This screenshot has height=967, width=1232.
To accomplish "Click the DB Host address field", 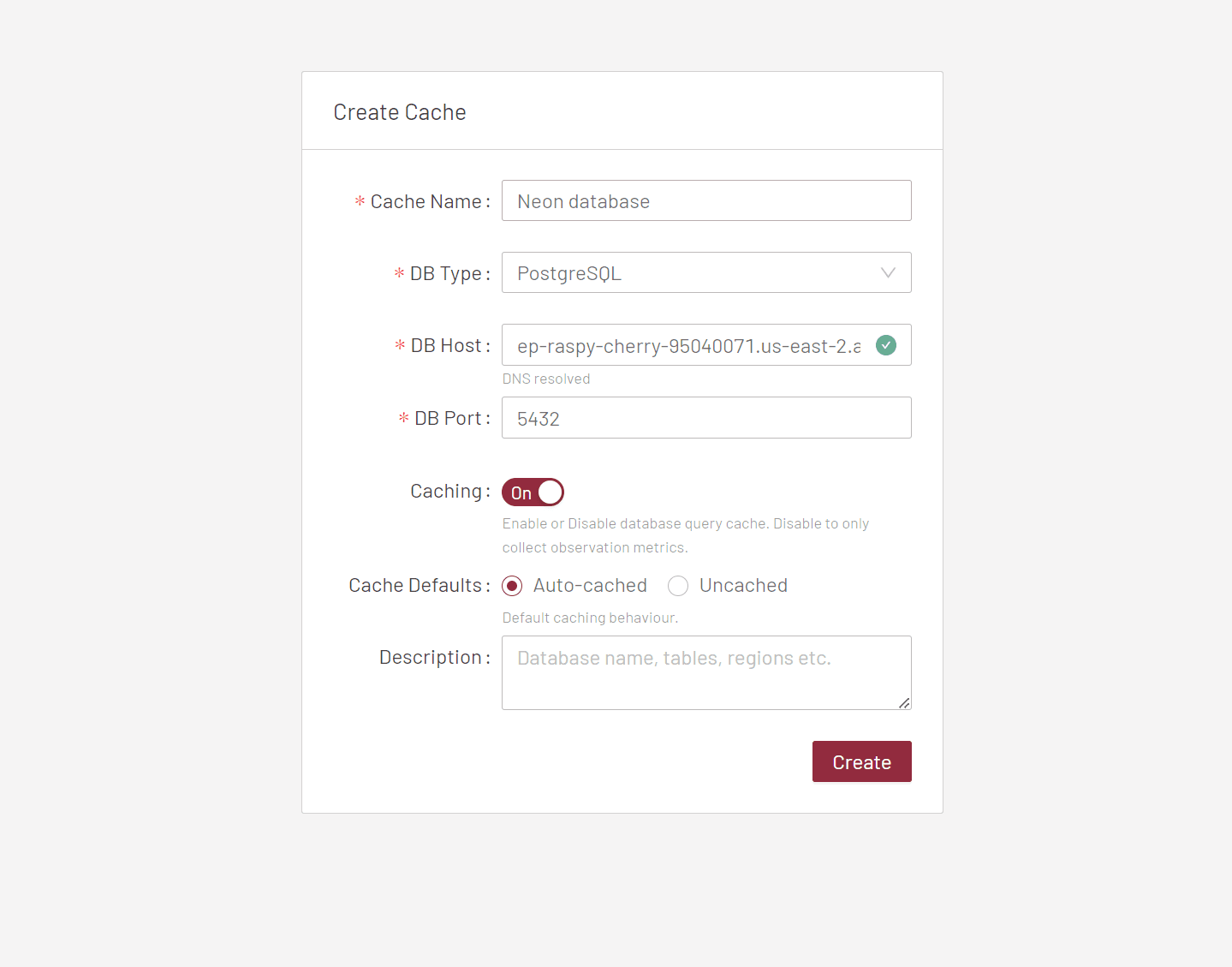I will [685, 345].
